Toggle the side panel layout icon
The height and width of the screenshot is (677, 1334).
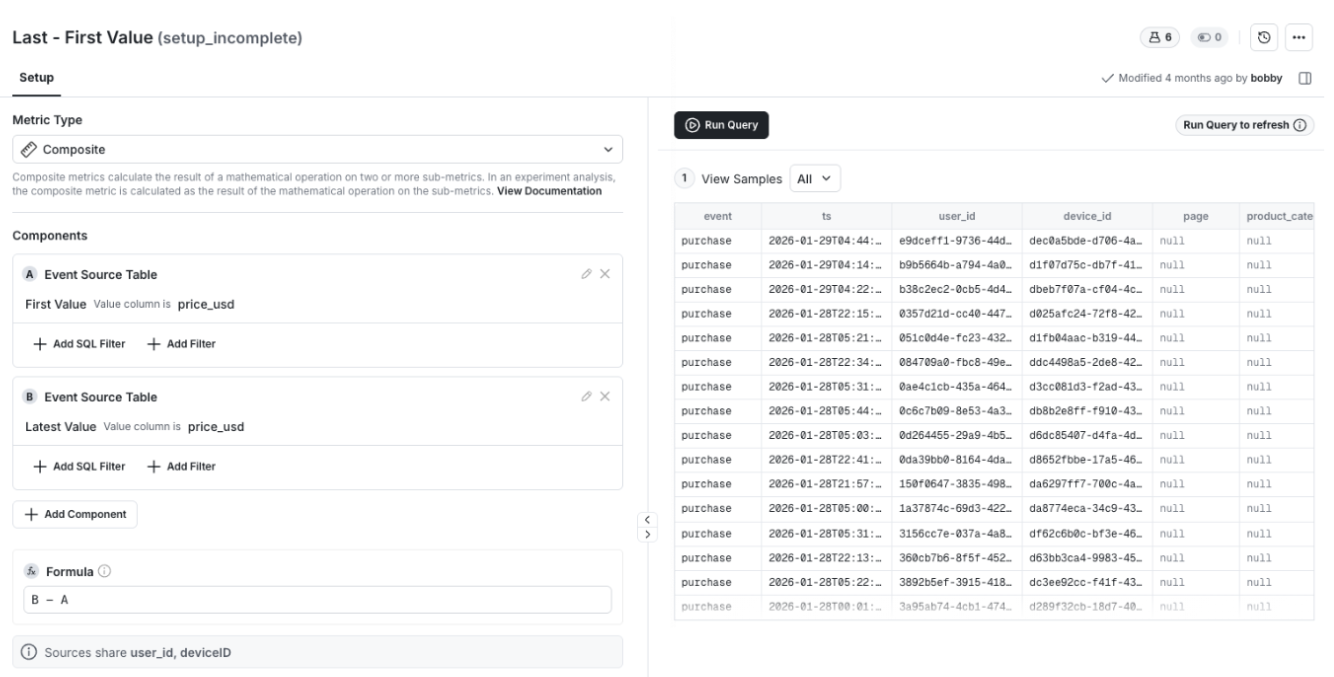pyautogui.click(x=1304, y=78)
